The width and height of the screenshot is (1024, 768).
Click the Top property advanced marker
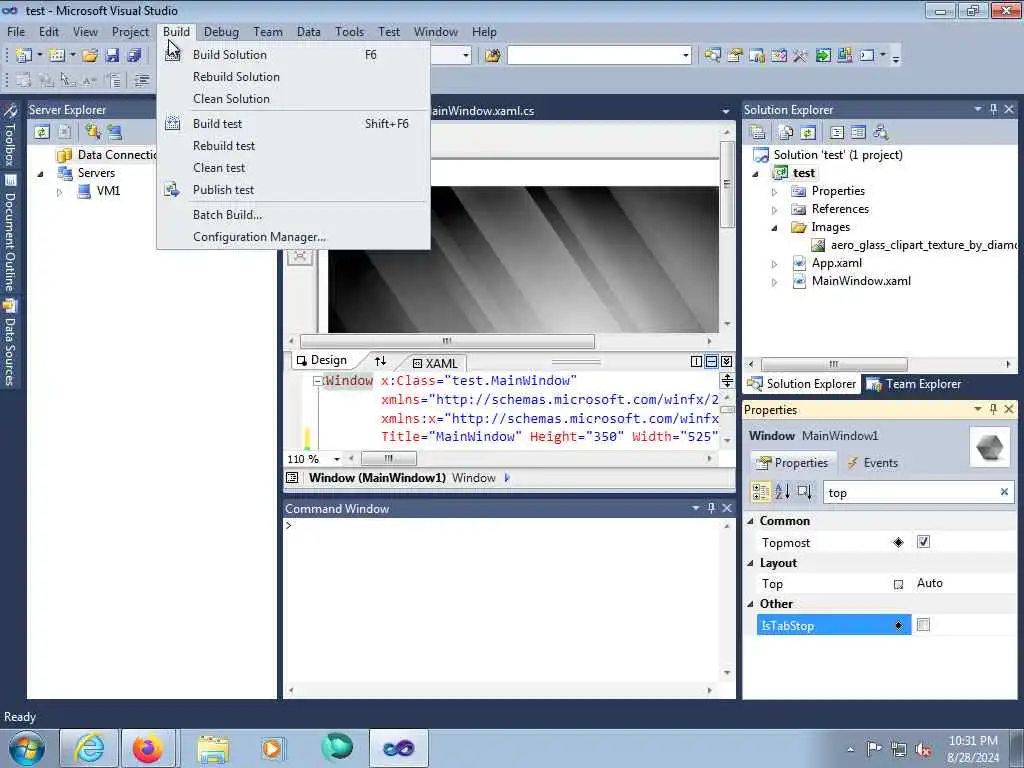click(x=899, y=584)
